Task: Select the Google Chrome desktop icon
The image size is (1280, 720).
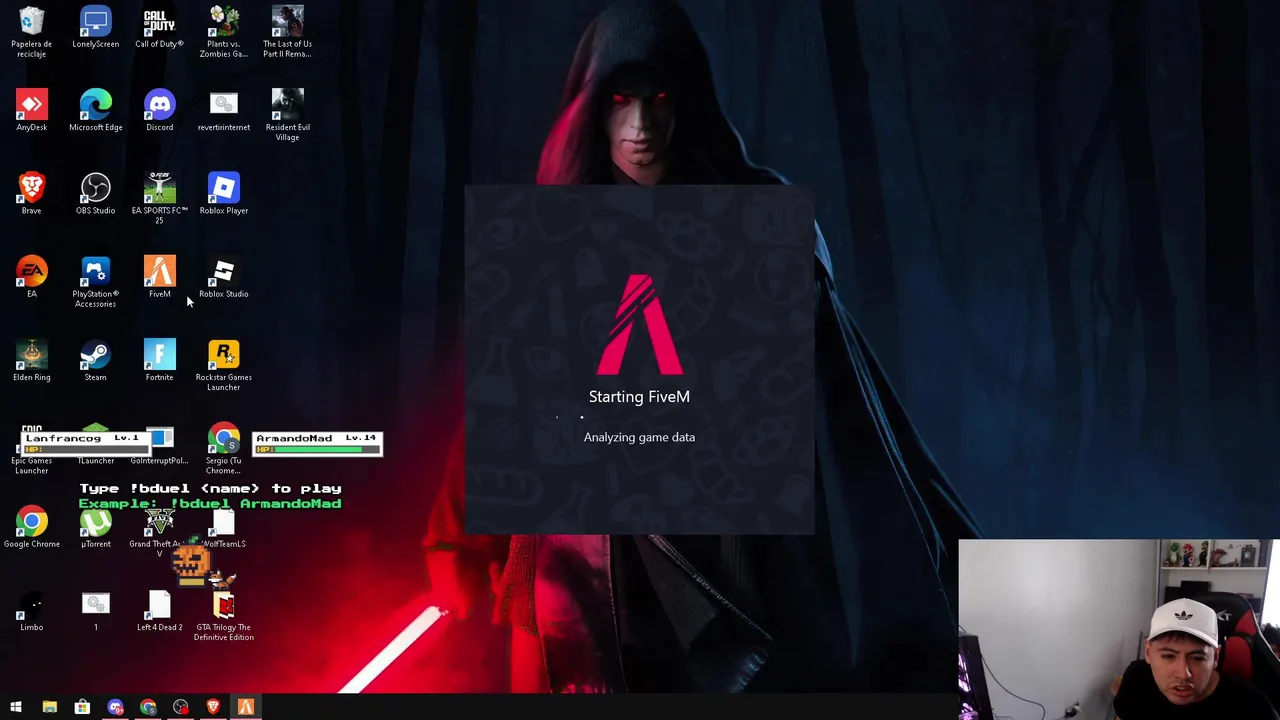Action: pos(31,527)
